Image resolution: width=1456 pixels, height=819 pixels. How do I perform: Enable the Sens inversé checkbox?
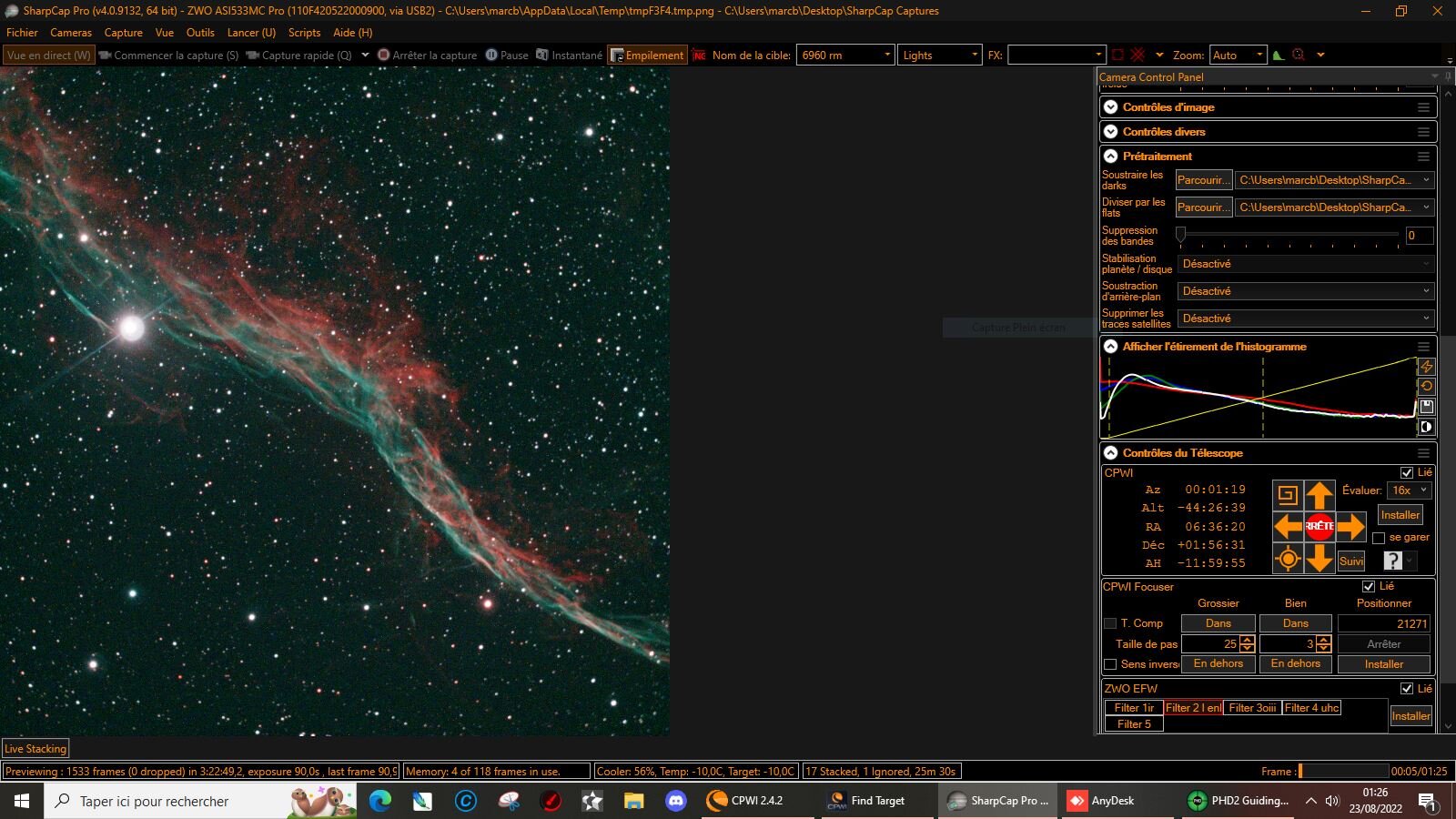(x=1110, y=664)
